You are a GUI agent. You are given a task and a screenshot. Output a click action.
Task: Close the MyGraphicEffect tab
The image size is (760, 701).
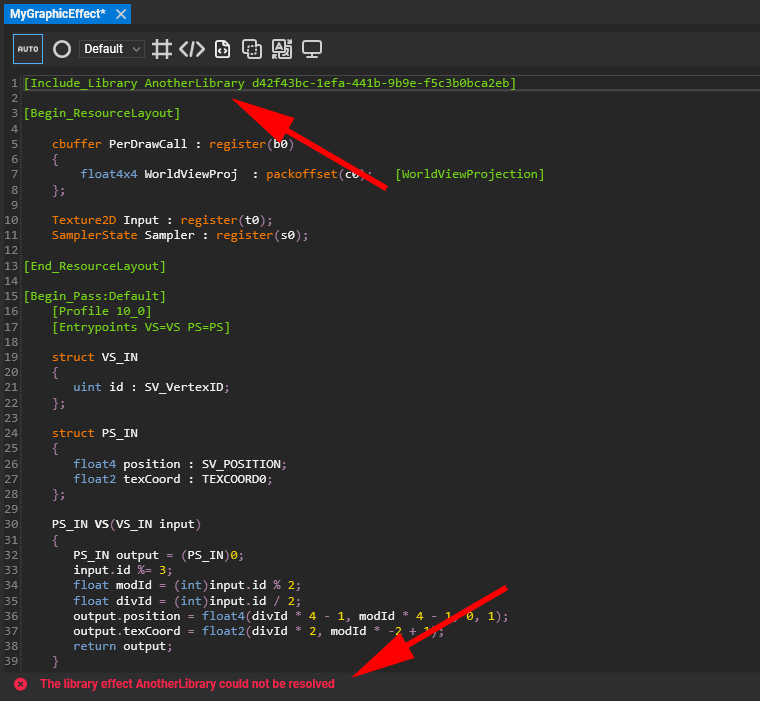[x=121, y=14]
